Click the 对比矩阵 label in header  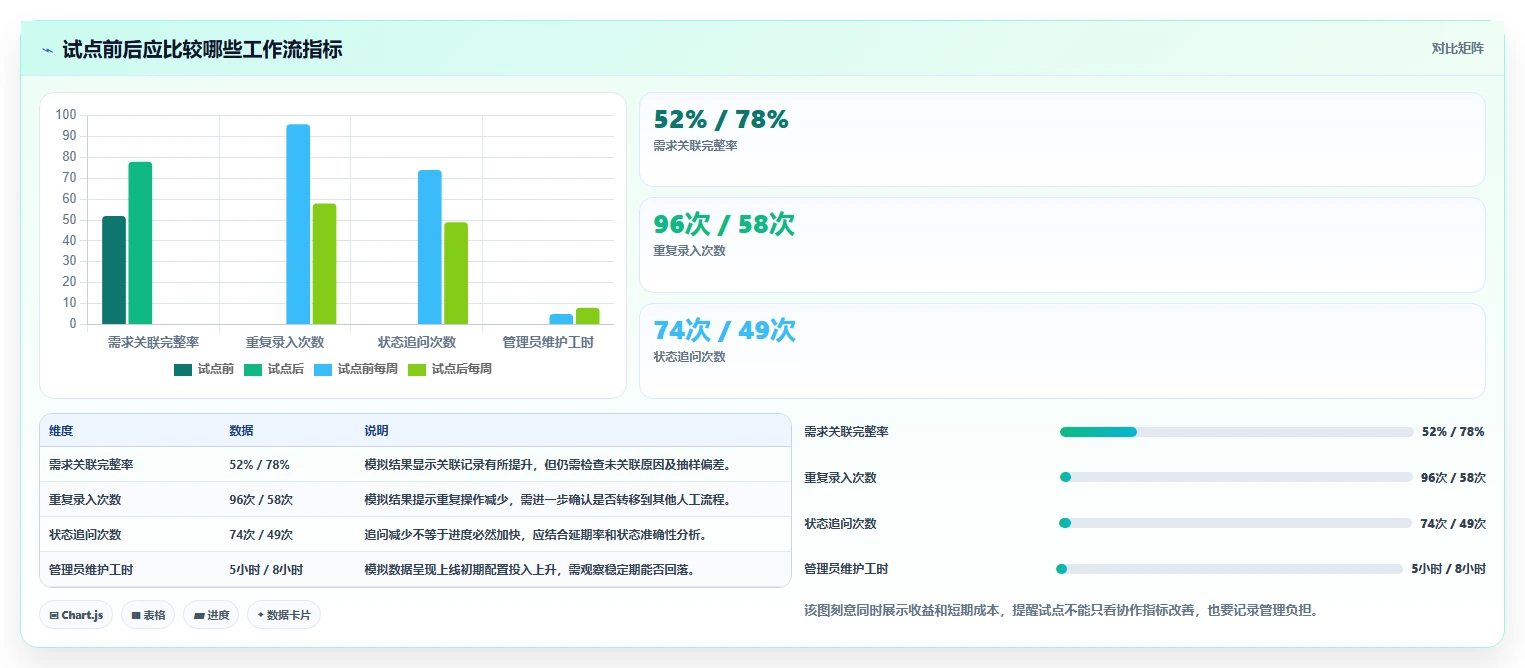pyautogui.click(x=1458, y=48)
